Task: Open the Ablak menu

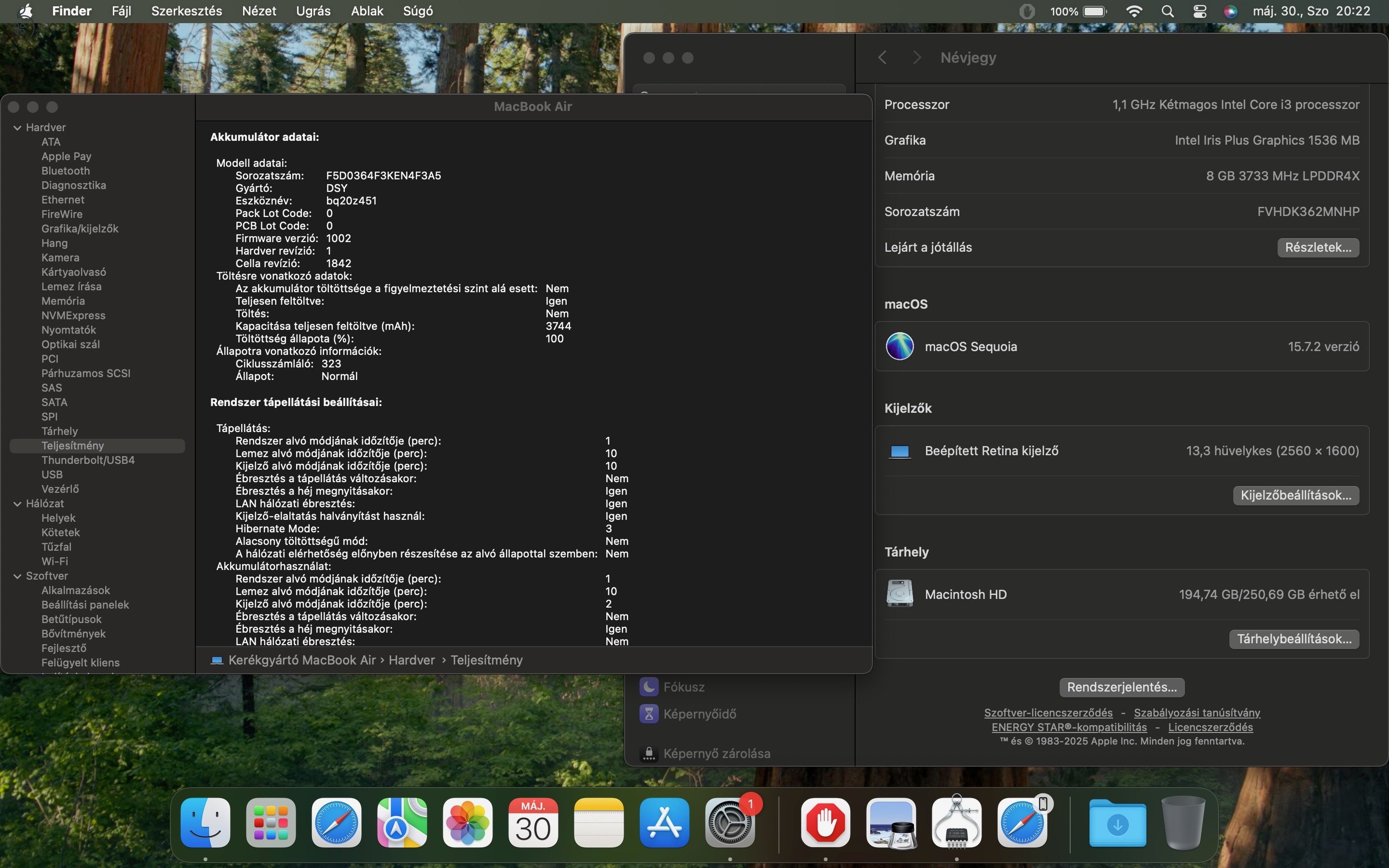Action: coord(368,11)
